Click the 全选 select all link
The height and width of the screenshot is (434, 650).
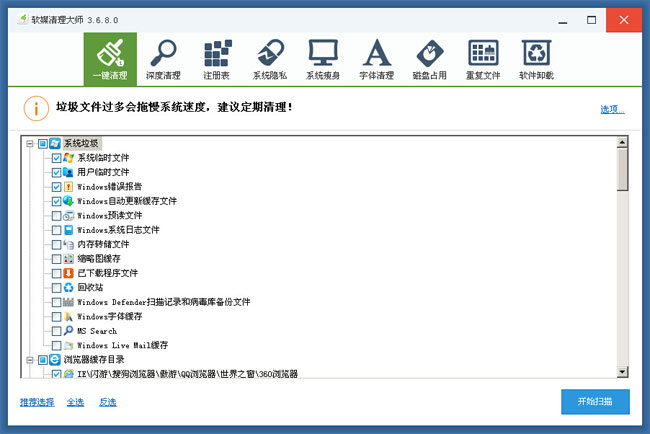pos(75,402)
